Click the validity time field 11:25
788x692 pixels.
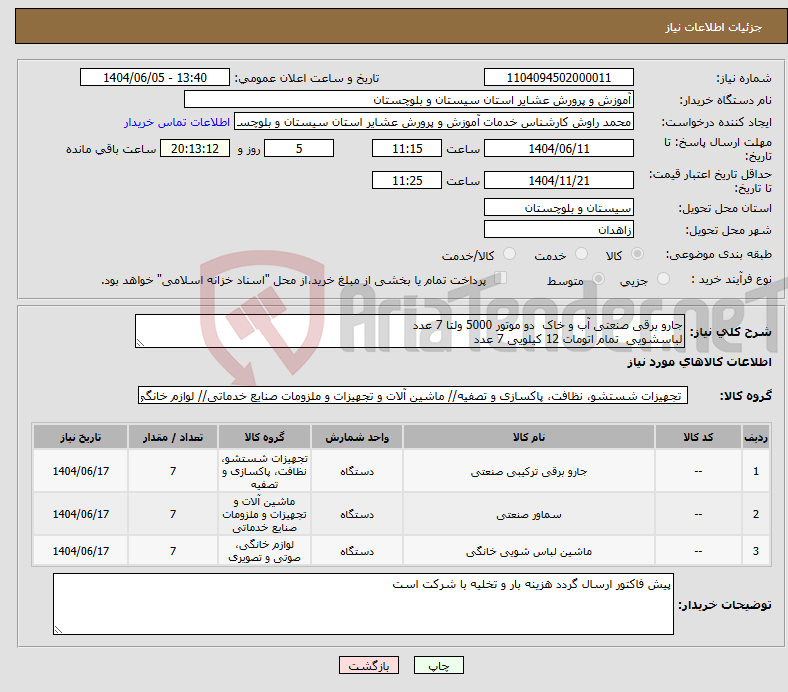(407, 180)
